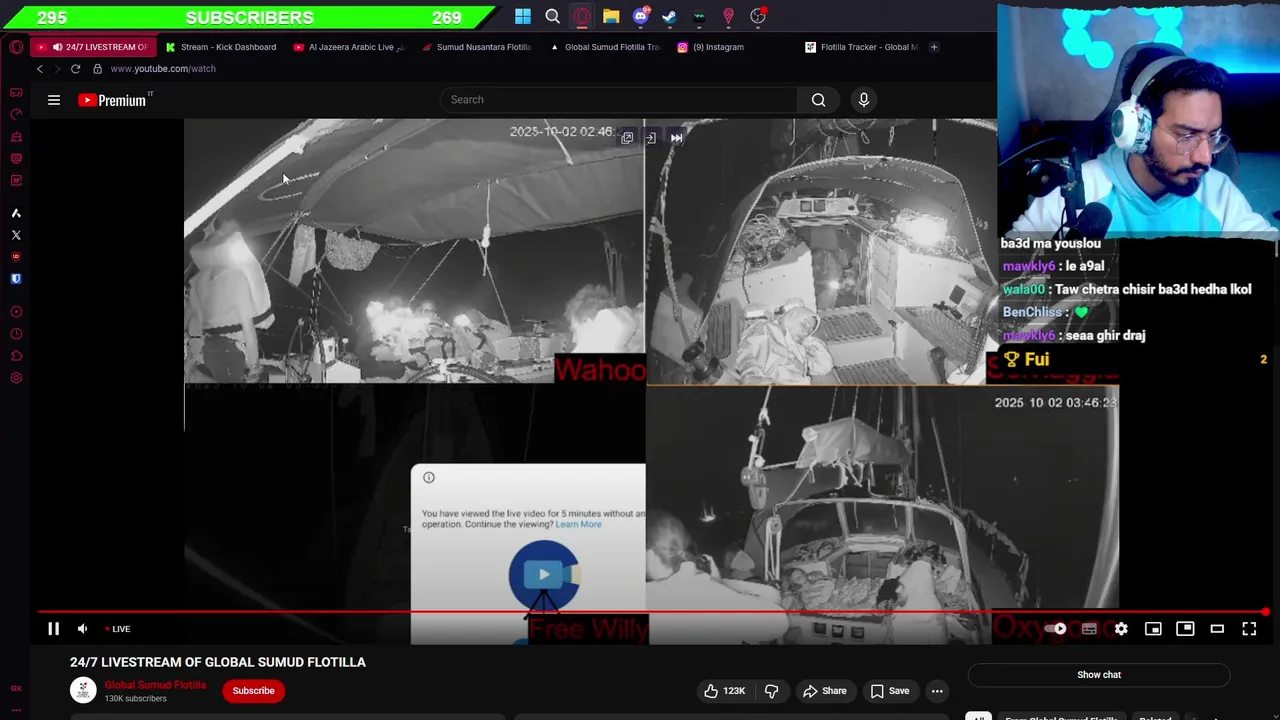Search with your voice microphone button
The image size is (1280, 720).
coord(864,100)
